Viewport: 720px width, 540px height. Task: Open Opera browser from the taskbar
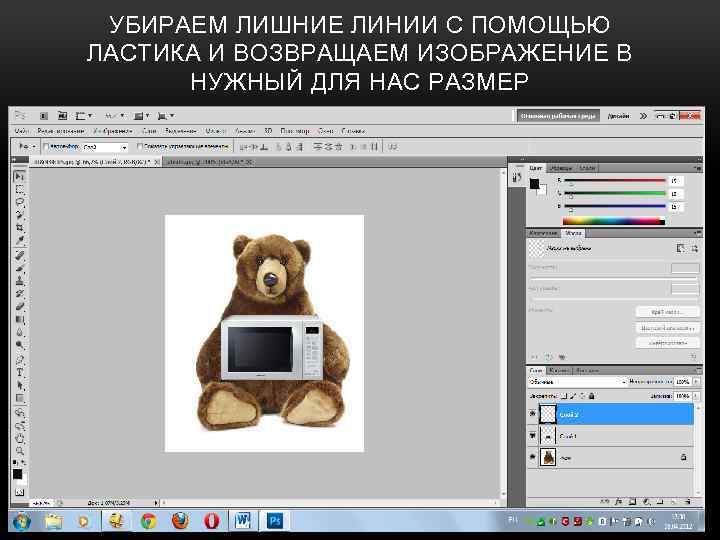(x=211, y=521)
